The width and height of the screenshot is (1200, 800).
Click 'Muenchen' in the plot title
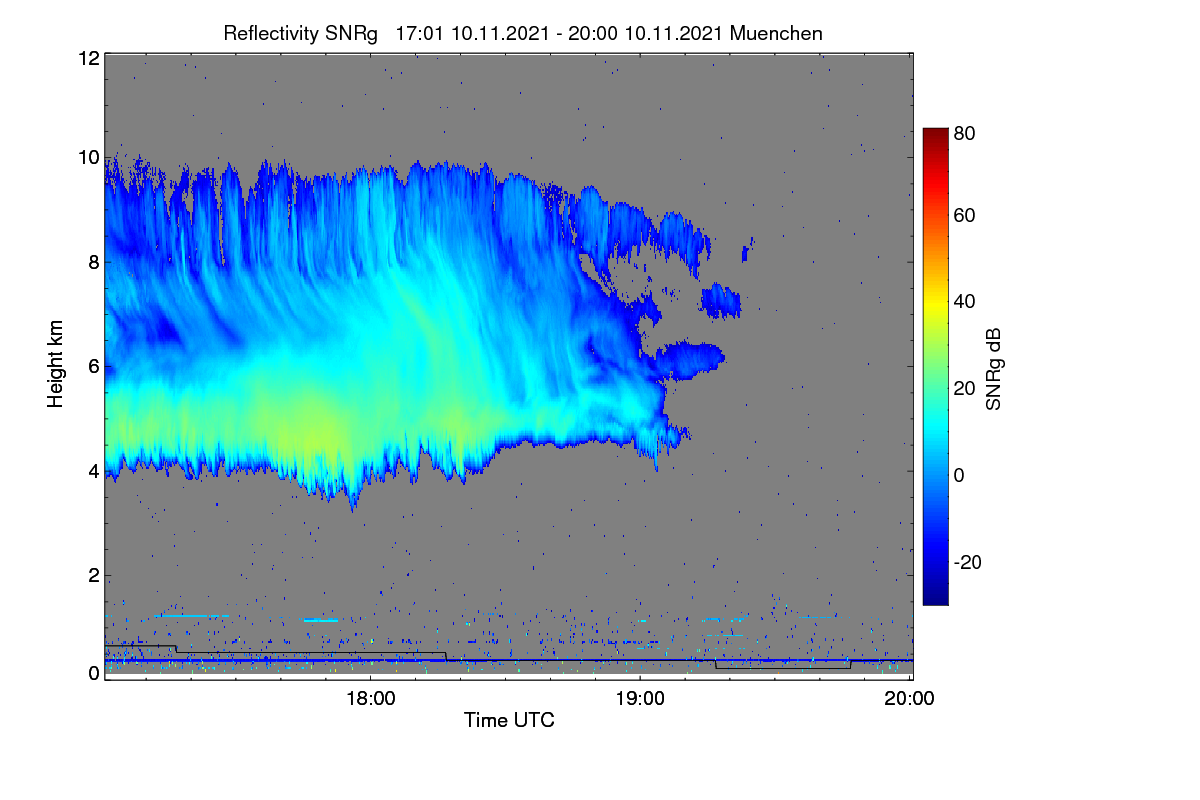(776, 33)
